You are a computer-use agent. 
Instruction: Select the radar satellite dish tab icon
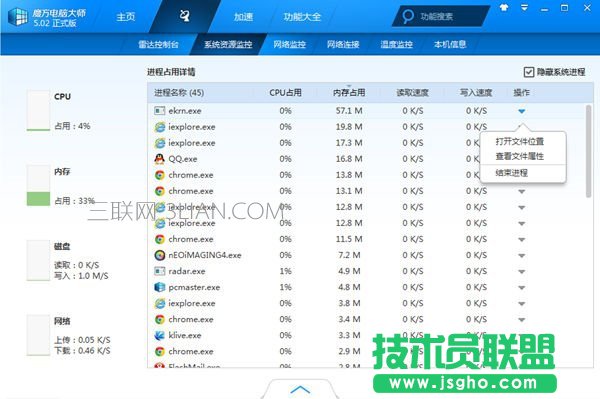pyautogui.click(x=184, y=16)
